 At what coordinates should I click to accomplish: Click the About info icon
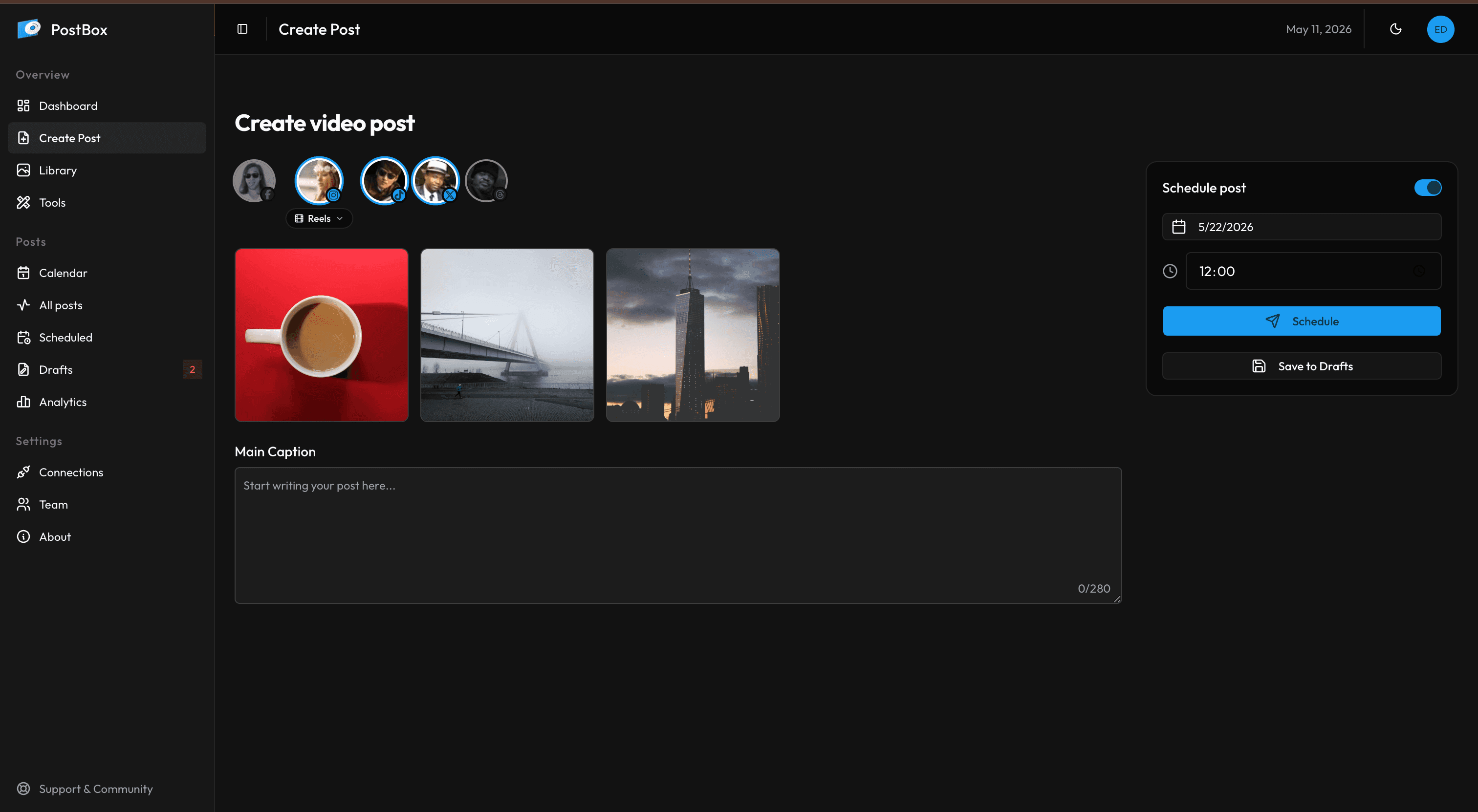pos(23,537)
